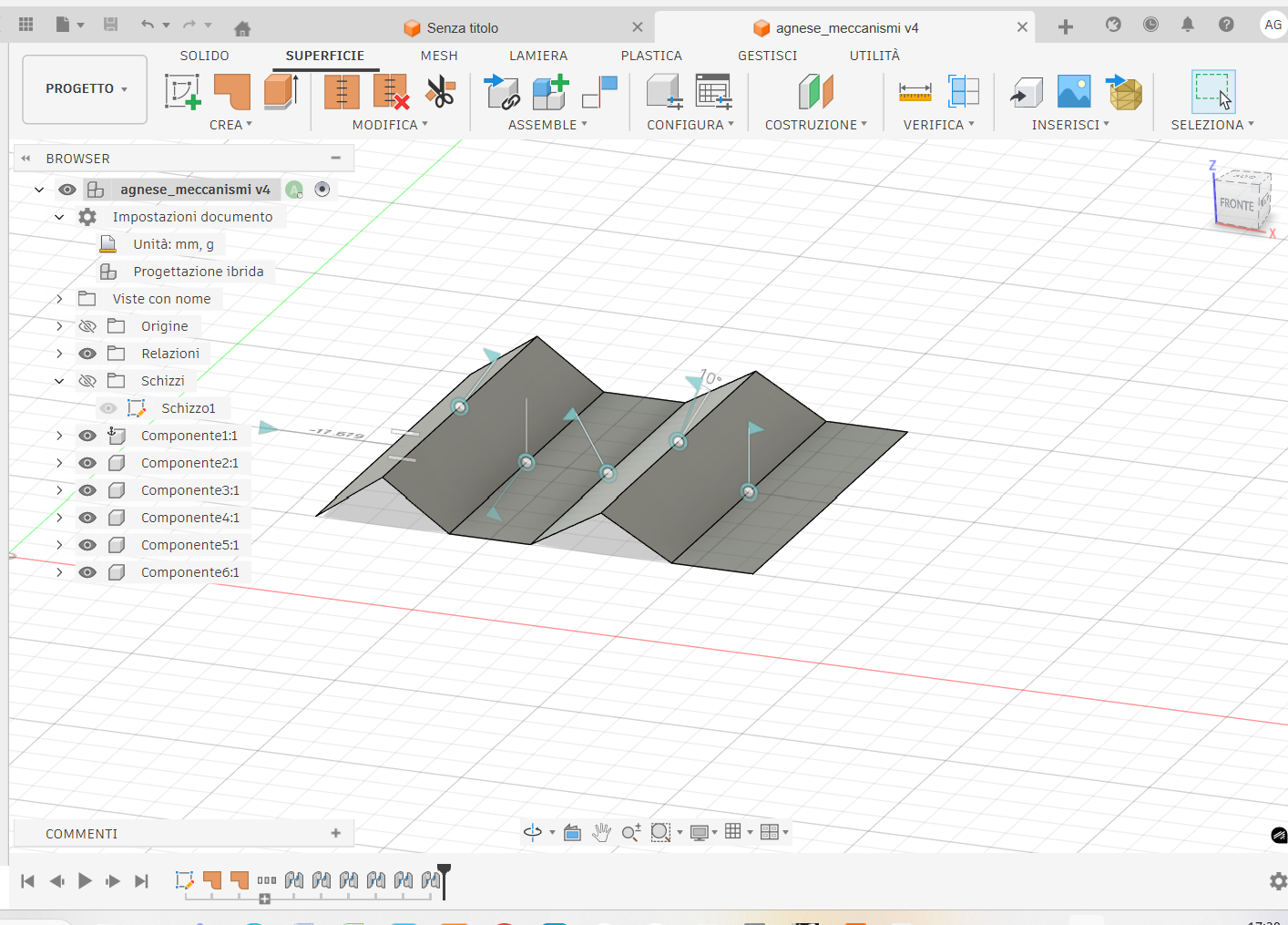
Task: Select the Extrude surface tool
Action: tap(281, 92)
